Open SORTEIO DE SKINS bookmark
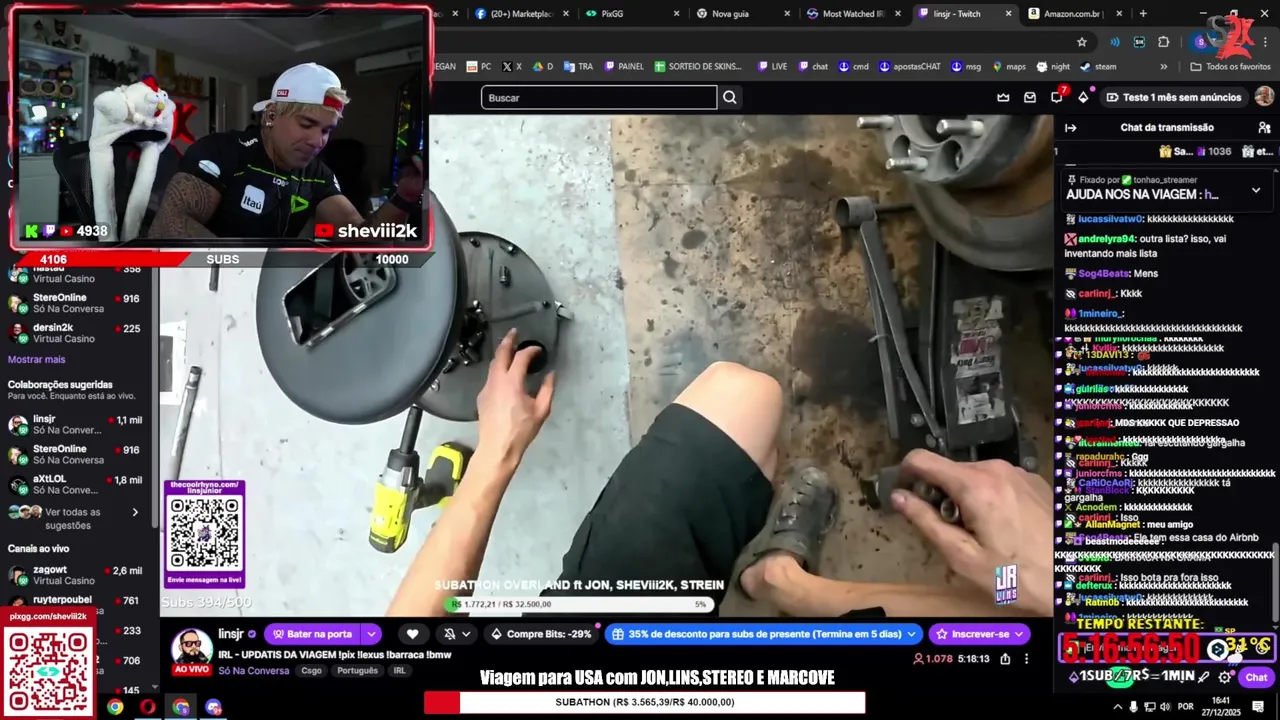 (699, 66)
